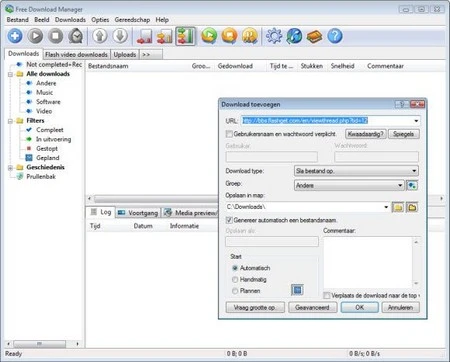450x362 pixels.
Task: Click the move down arrow toolbar icon
Action: point(120,36)
